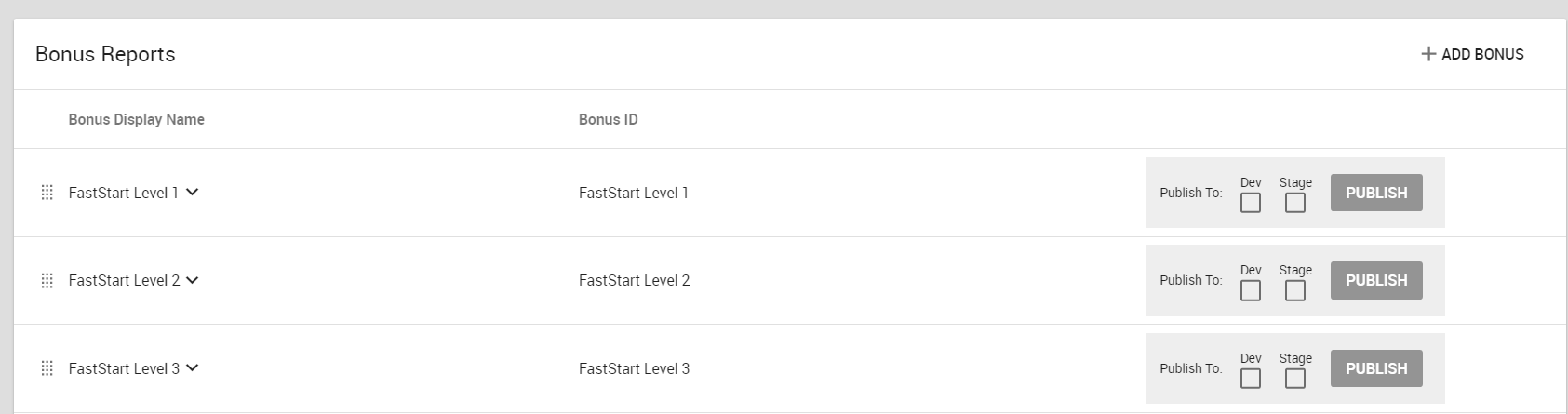Check Dev for FastStart Level 1
1568x414 pixels.
click(1251, 202)
